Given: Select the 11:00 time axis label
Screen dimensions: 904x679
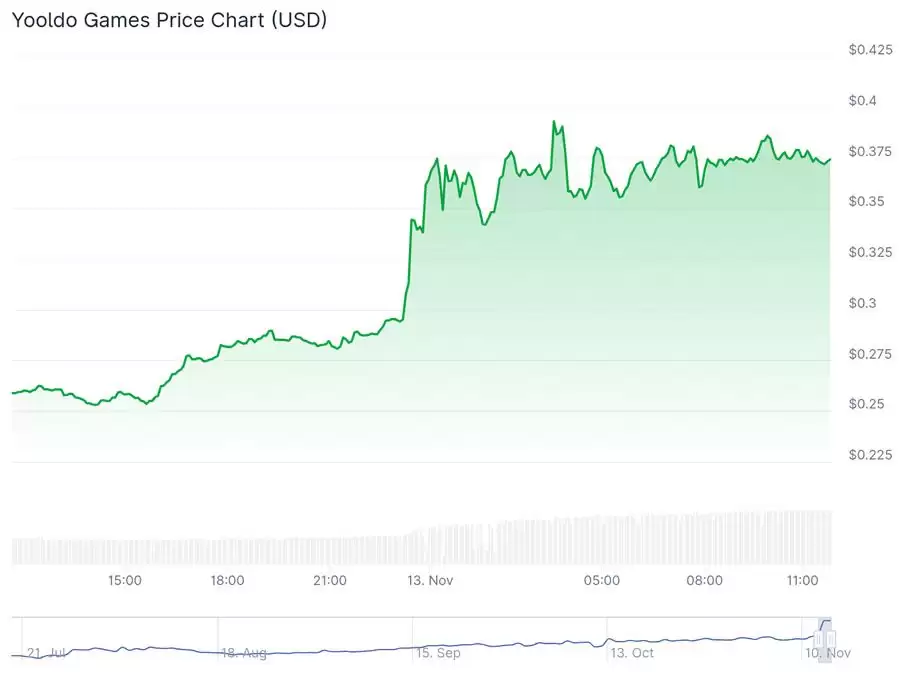Looking at the screenshot, I should 803,580.
